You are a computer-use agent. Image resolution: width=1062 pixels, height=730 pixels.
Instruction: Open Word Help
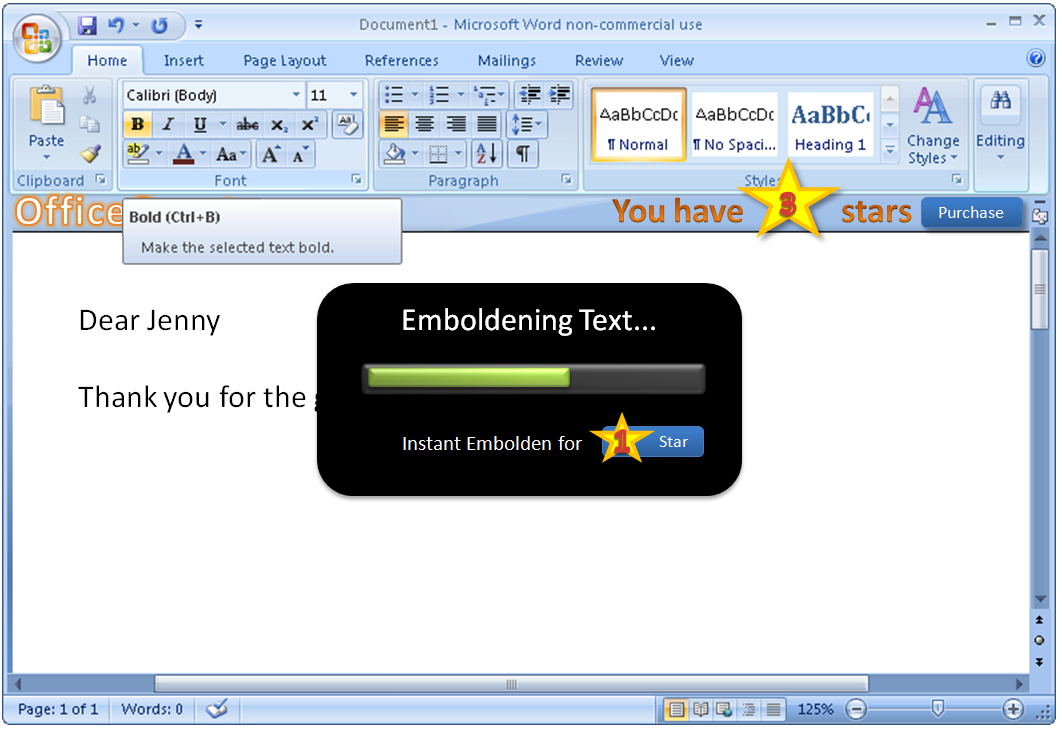coord(1036,58)
